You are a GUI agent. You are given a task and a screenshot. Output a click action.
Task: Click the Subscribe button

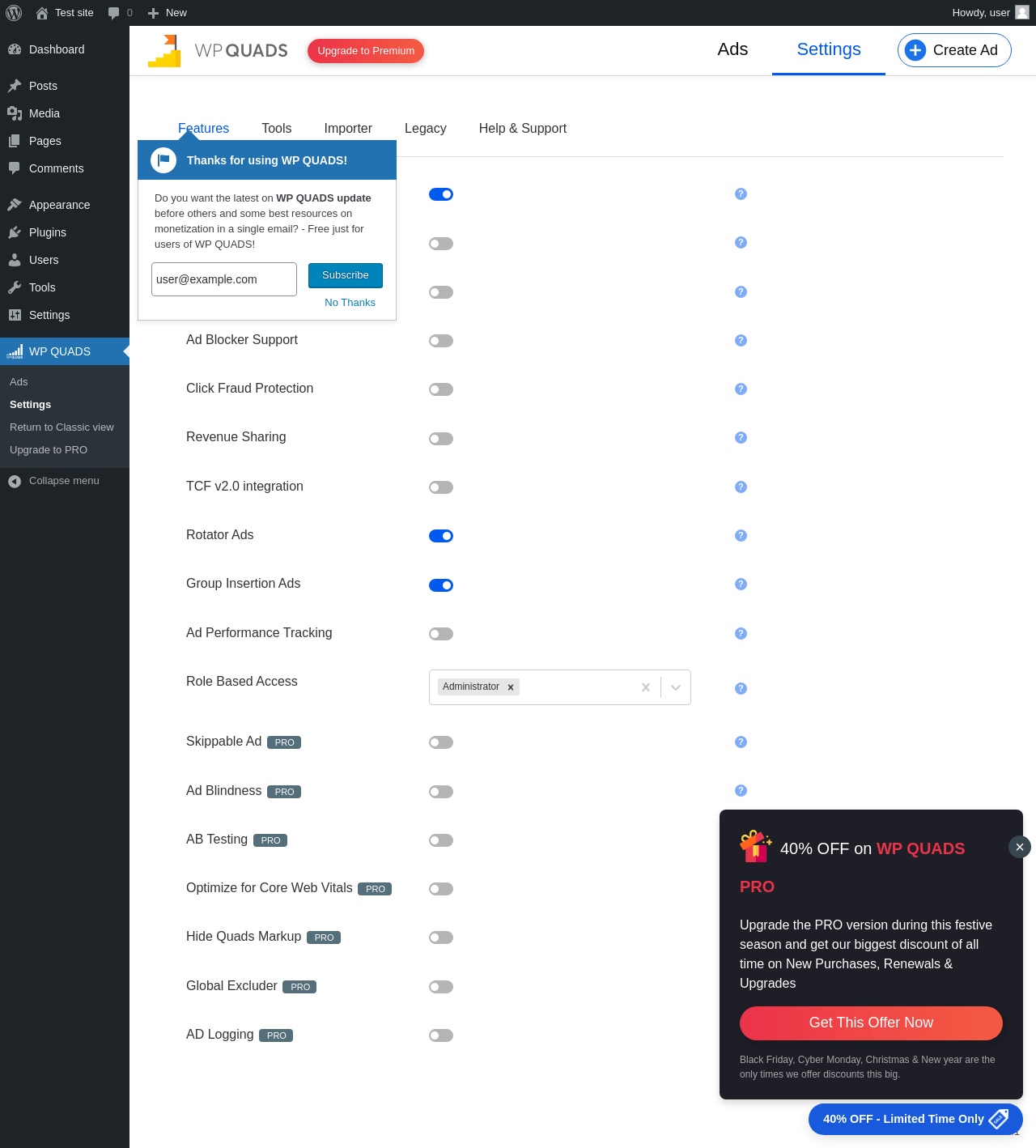346,275
